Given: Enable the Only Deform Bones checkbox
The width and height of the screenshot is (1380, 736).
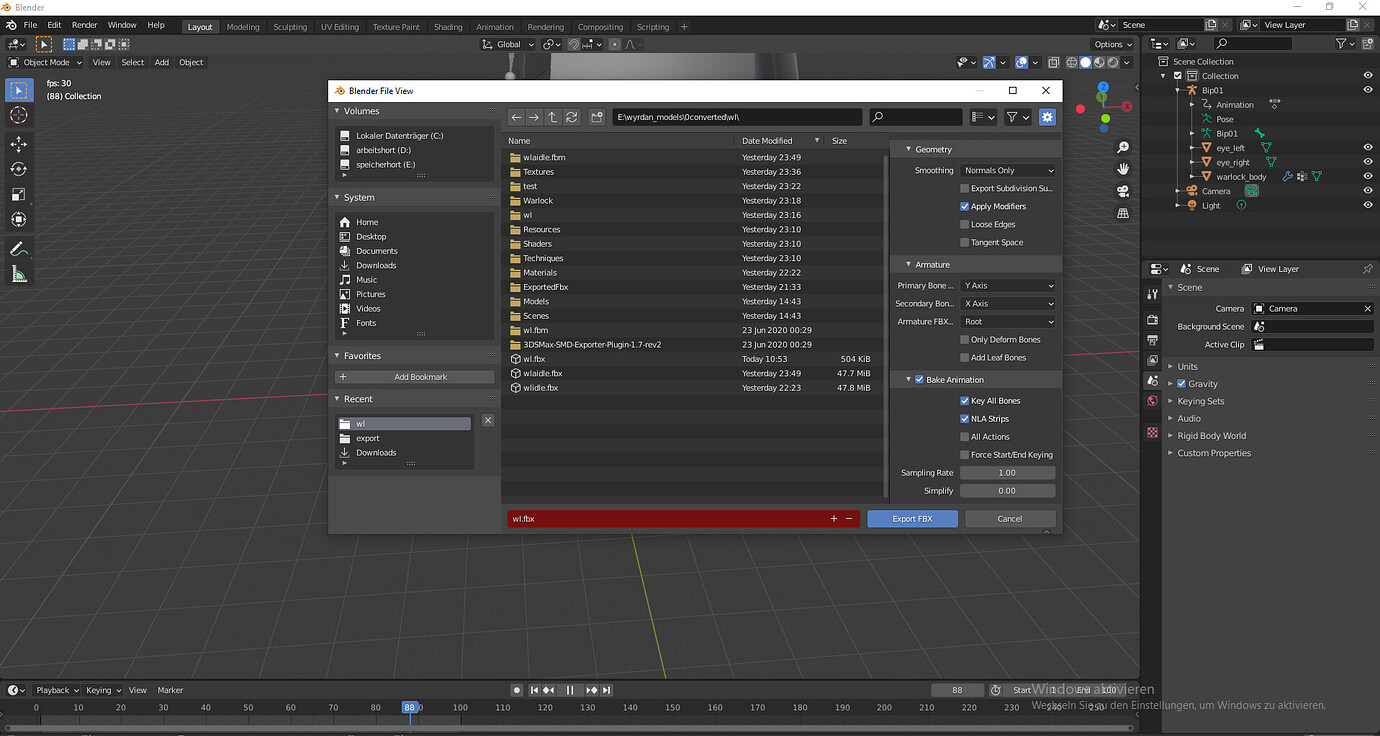Looking at the screenshot, I should tap(964, 339).
